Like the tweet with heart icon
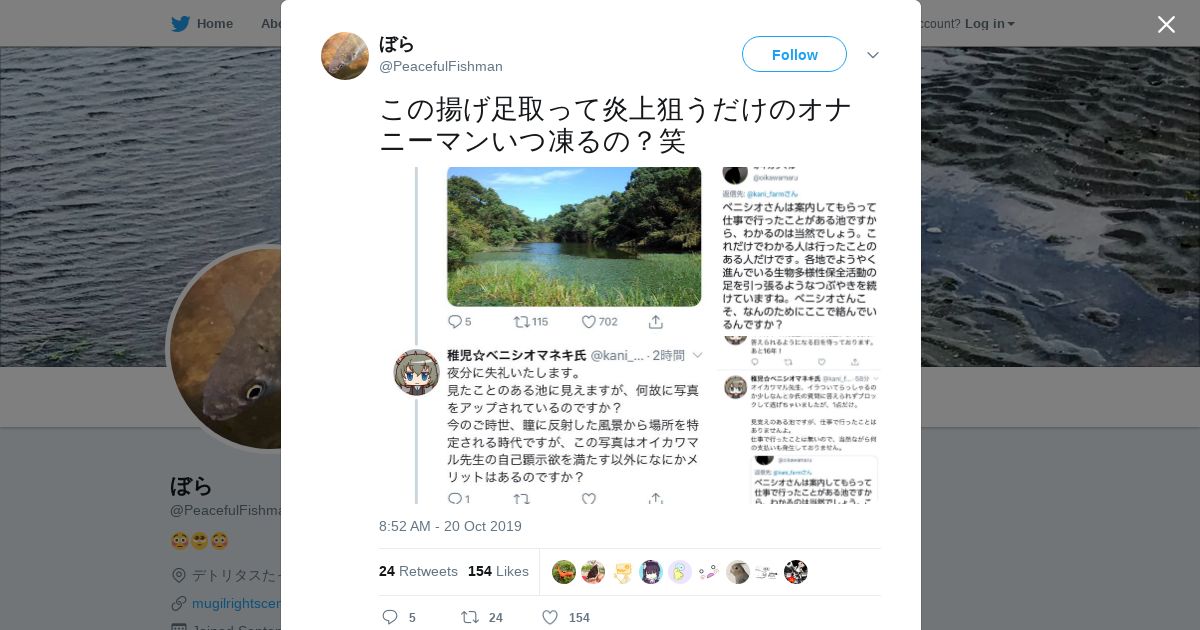This screenshot has width=1200, height=630. (x=549, y=617)
